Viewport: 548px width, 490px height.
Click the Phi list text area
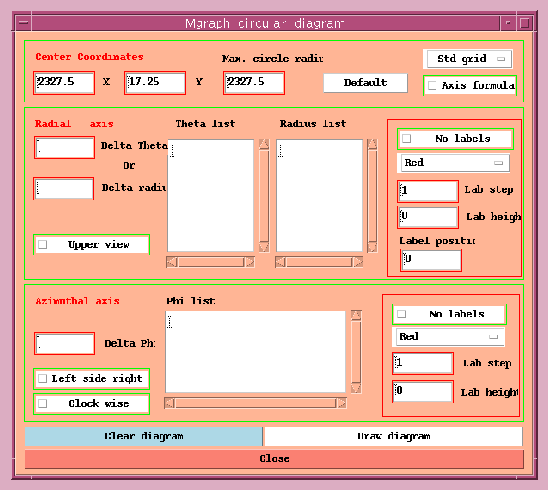click(255, 352)
